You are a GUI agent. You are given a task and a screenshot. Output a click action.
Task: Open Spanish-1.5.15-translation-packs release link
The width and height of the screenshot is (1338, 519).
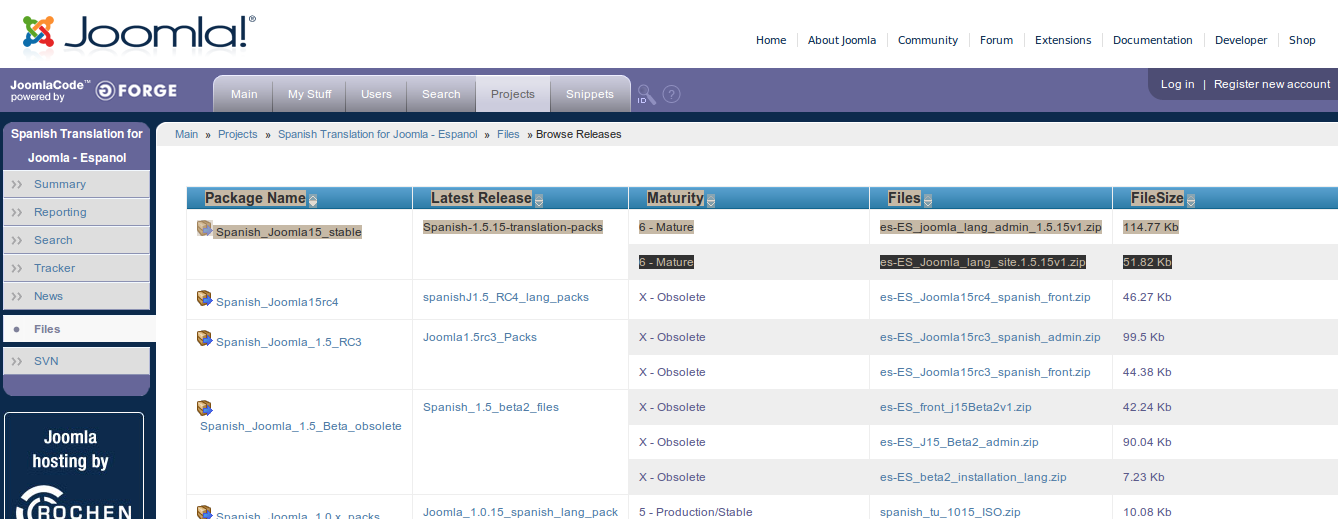(x=513, y=227)
